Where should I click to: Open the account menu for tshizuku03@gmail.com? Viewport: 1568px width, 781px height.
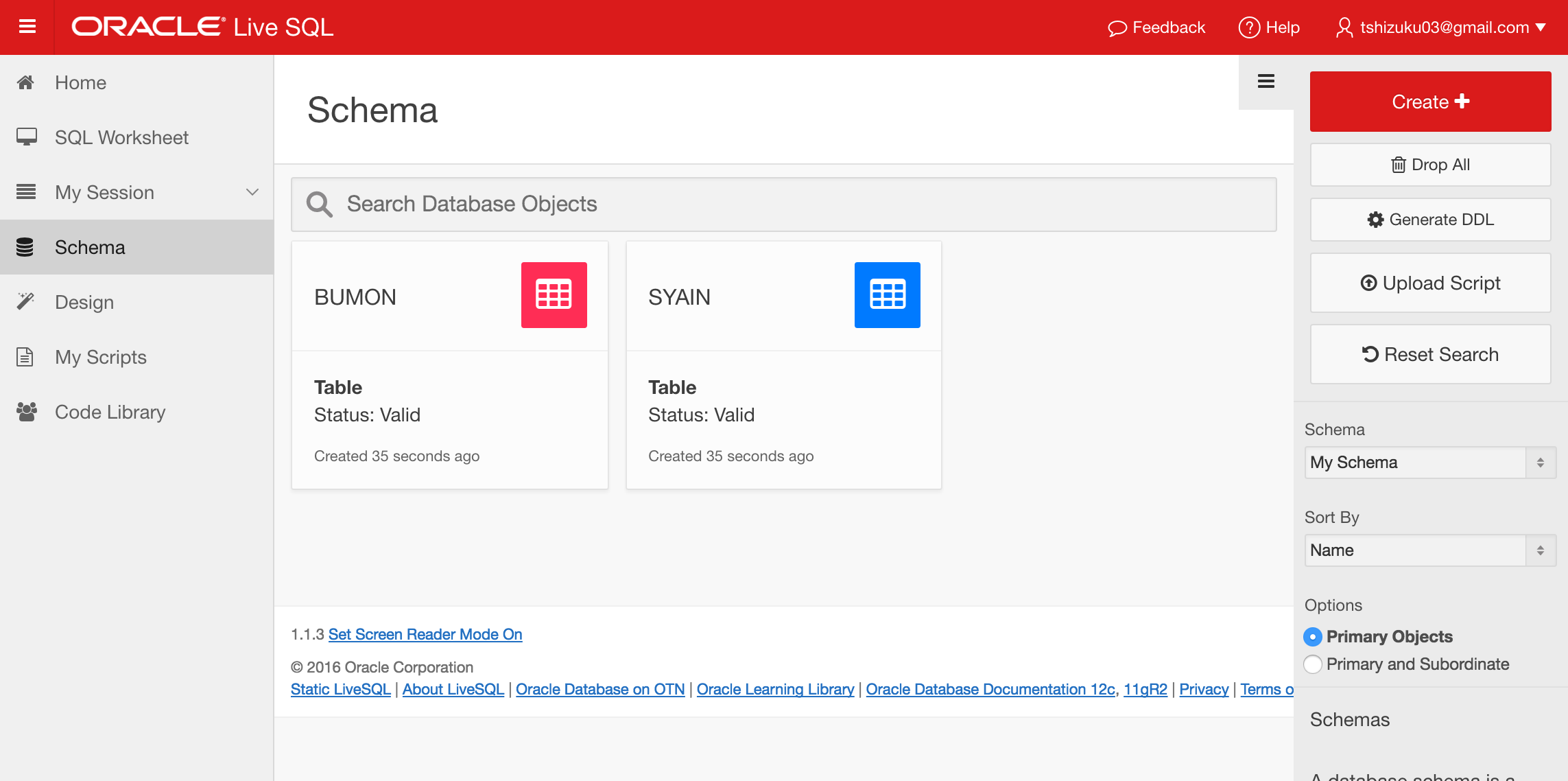[x=1442, y=27]
